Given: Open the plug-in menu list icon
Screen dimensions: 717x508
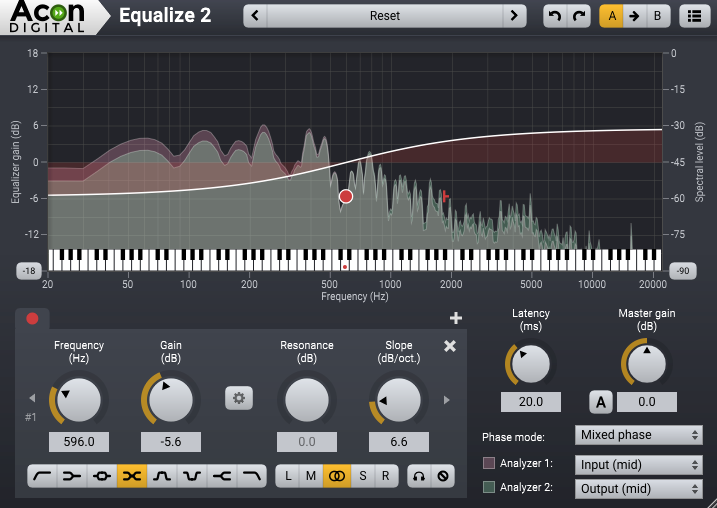Looking at the screenshot, I should (x=695, y=16).
